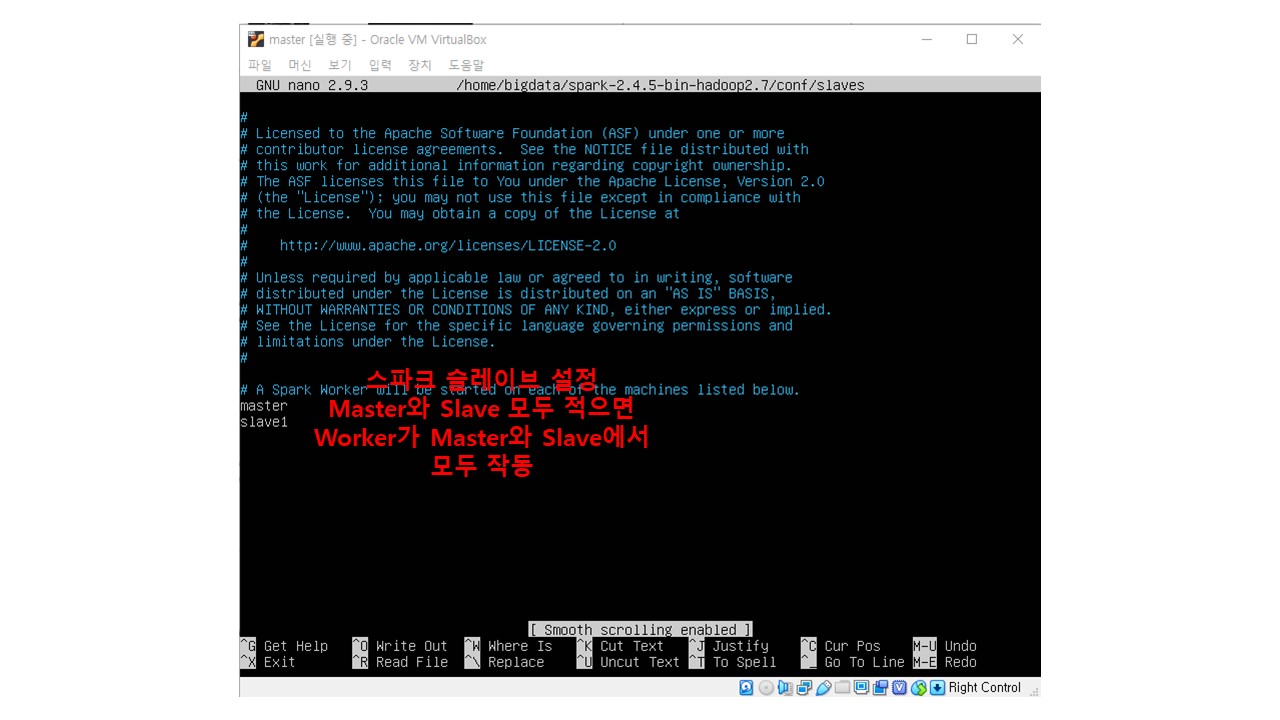This screenshot has height=720, width=1280.
Task: Click the CPU virtualization status icon
Action: pos(899,688)
